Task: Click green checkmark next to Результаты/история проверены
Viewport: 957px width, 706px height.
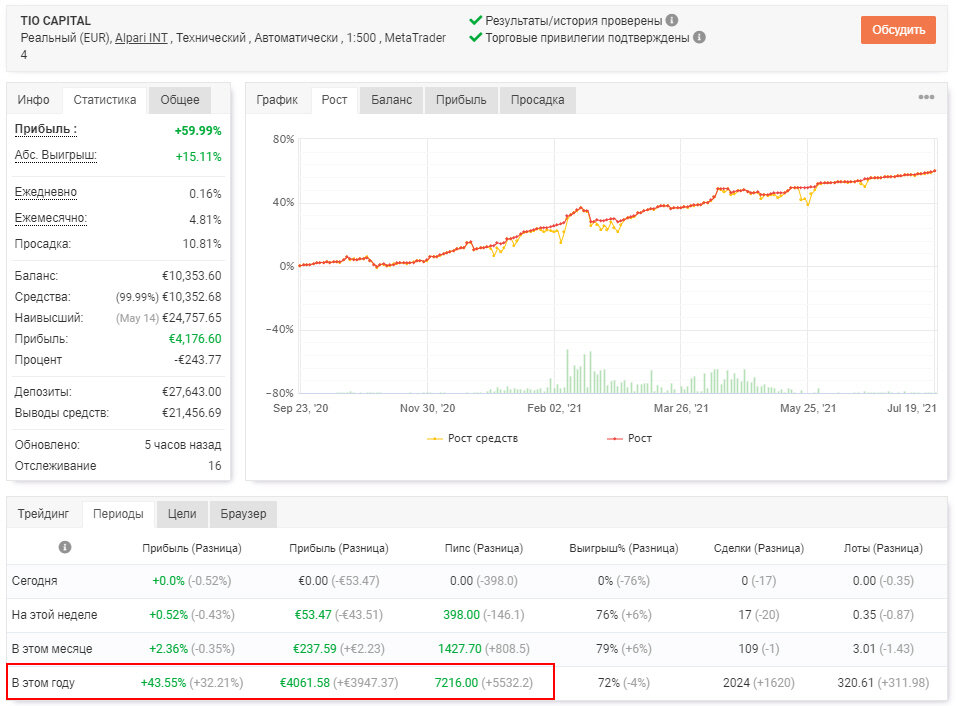Action: pos(475,20)
